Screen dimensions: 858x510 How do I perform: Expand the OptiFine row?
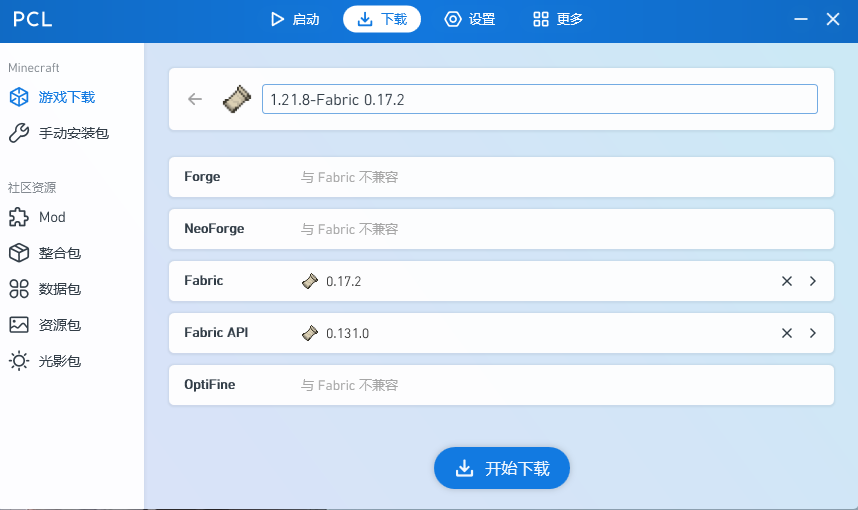501,385
